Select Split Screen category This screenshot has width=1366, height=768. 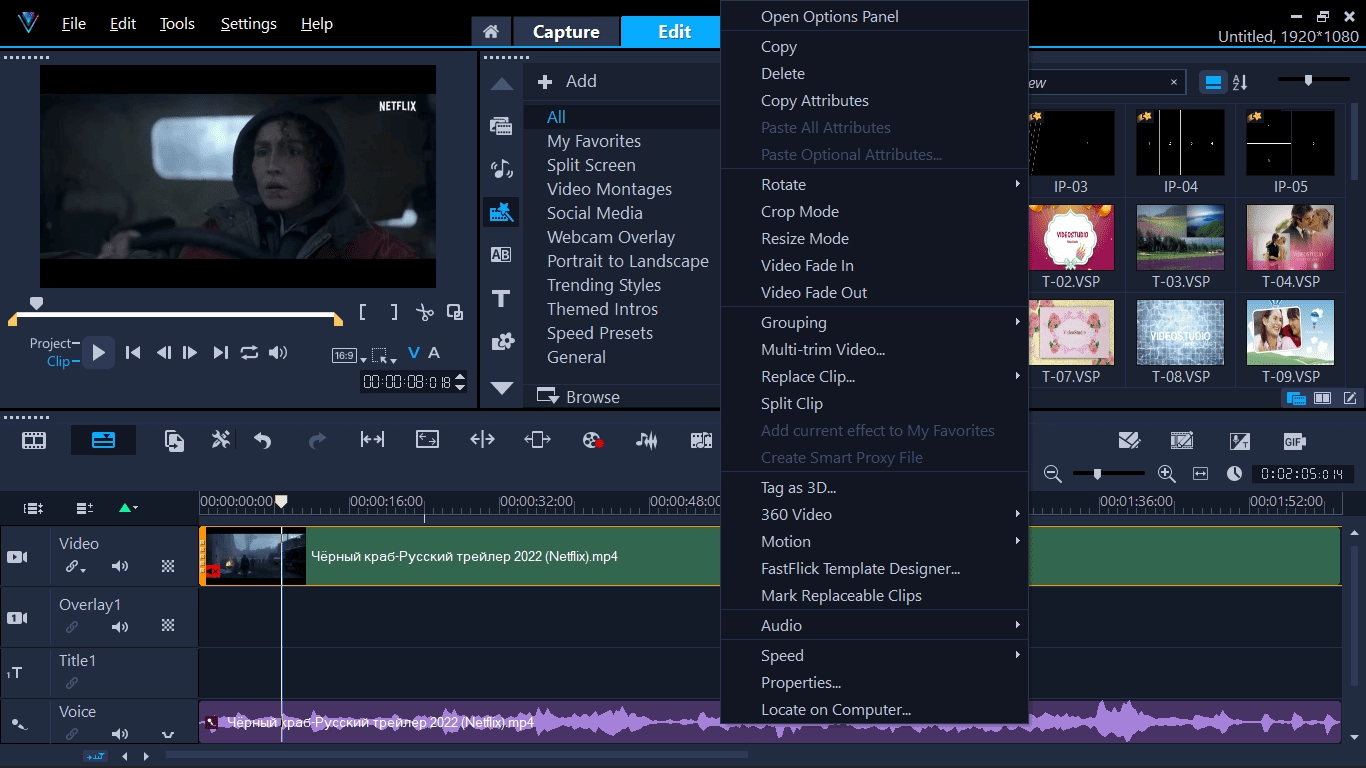pos(591,165)
